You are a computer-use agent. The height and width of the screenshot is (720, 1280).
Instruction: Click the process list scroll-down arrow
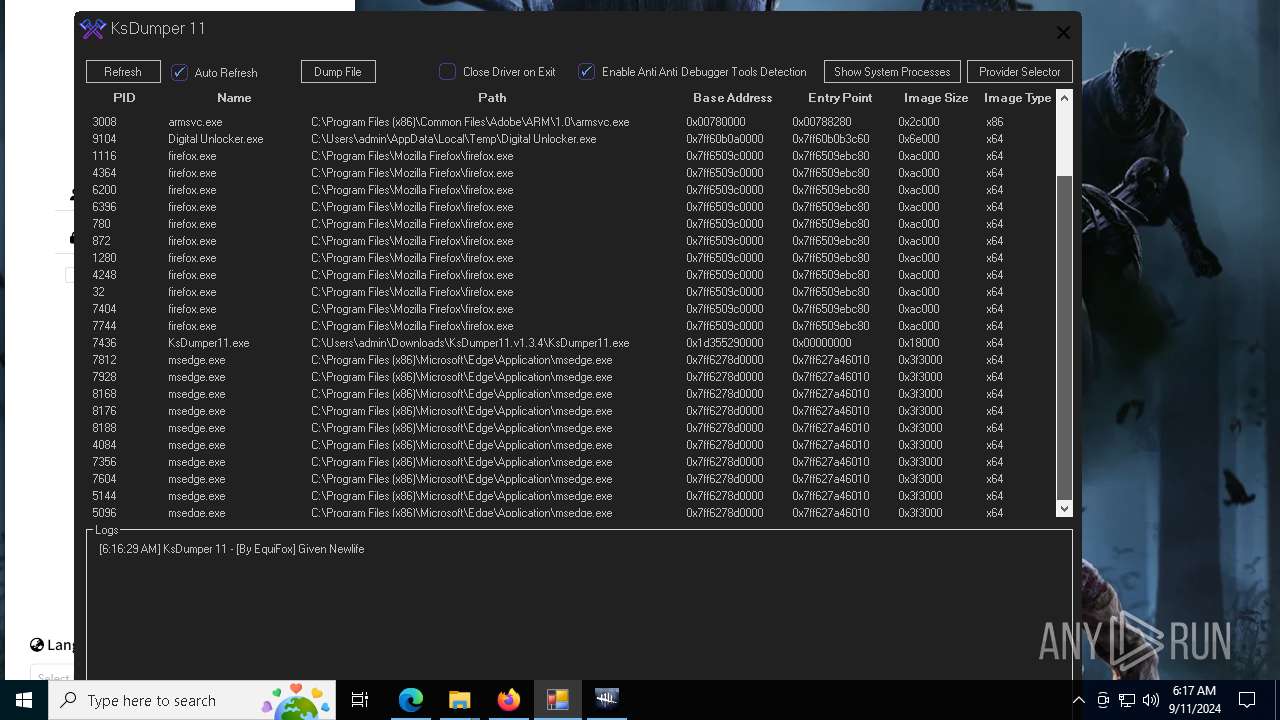1064,508
